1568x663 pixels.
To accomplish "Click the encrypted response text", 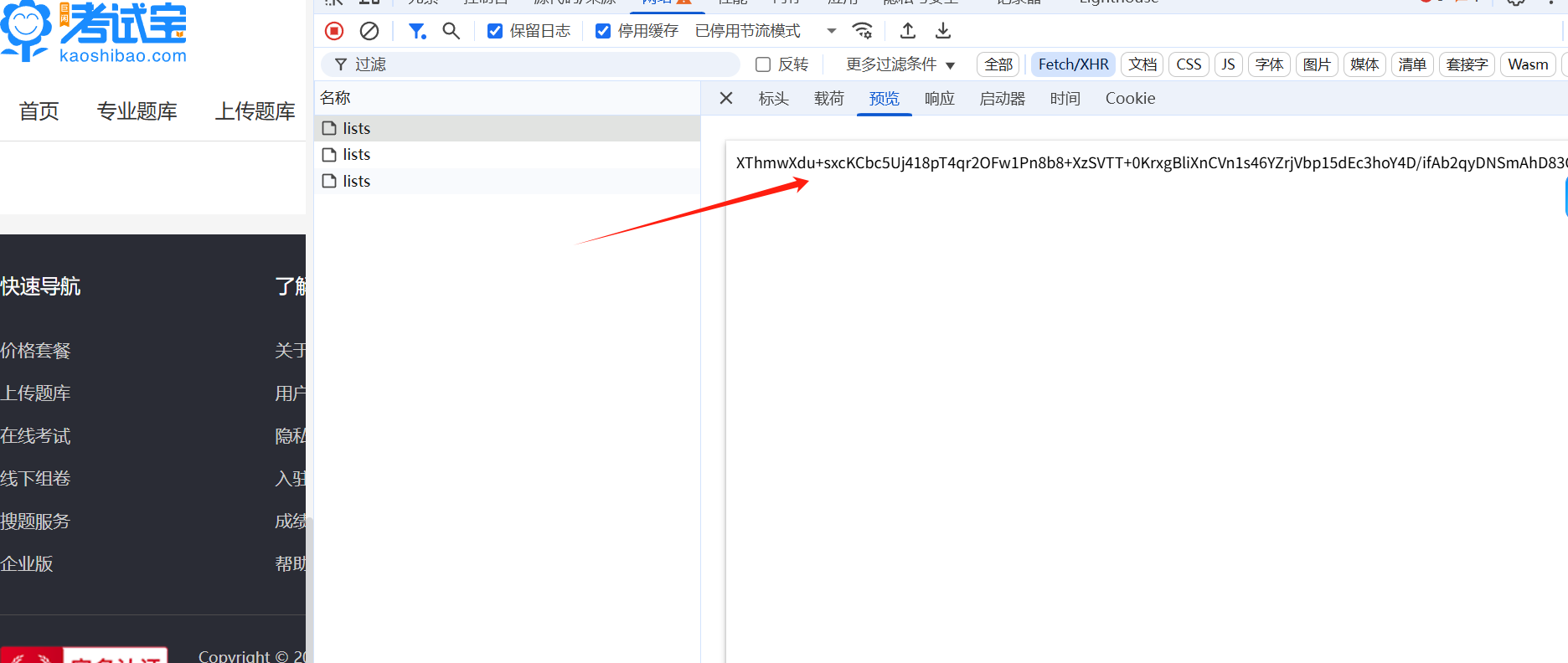I will [x=1151, y=162].
